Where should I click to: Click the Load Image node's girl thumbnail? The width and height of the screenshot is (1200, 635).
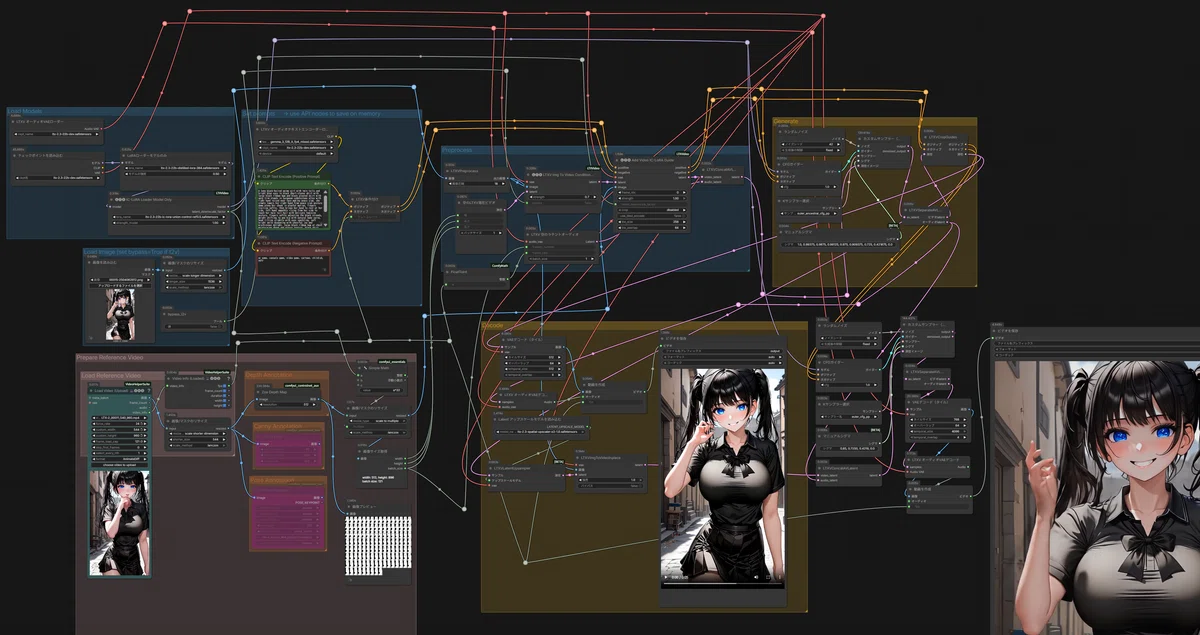coord(121,314)
